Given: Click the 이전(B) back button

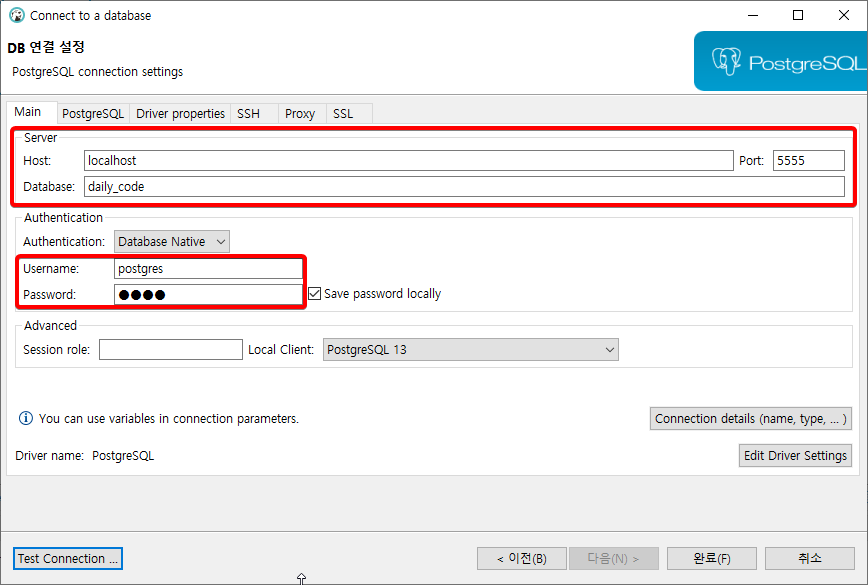Looking at the screenshot, I should coord(521,558).
